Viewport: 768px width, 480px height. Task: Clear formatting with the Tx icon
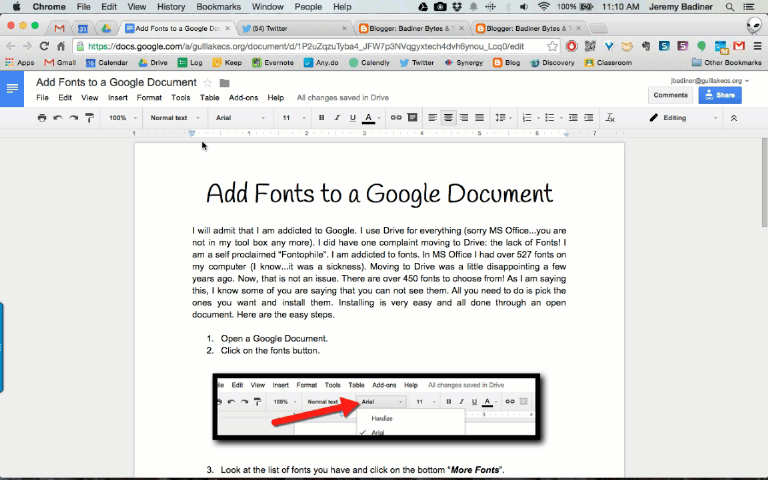[610, 118]
